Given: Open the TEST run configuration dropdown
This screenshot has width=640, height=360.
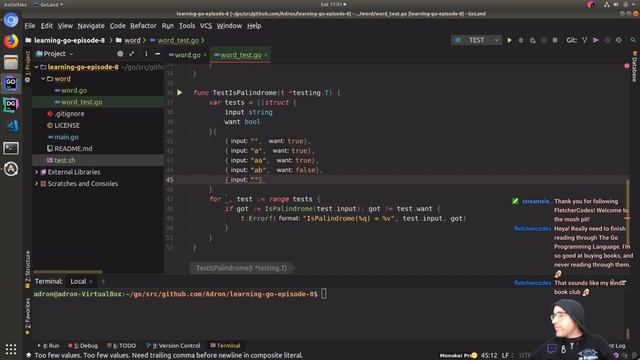Looking at the screenshot, I should pos(477,40).
